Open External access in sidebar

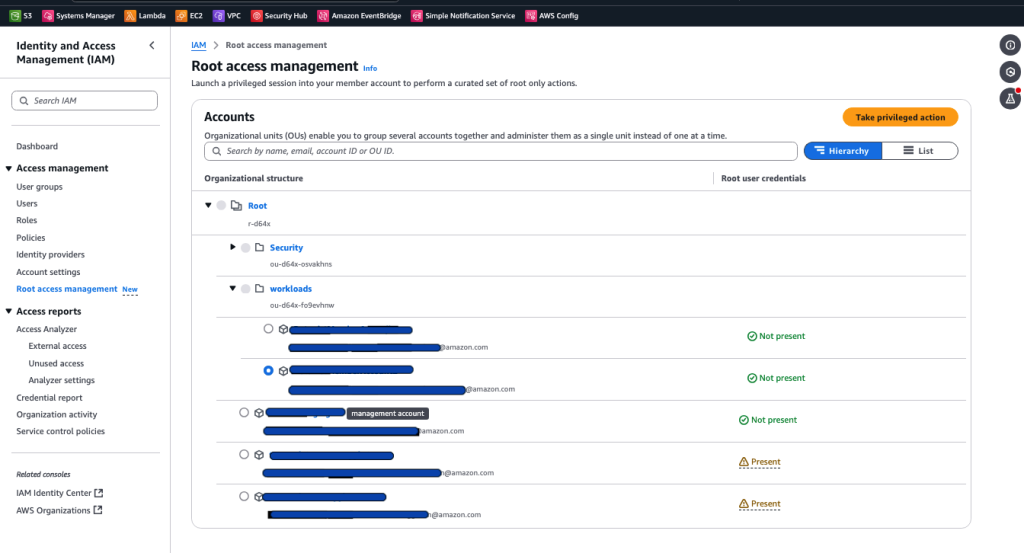[57, 346]
